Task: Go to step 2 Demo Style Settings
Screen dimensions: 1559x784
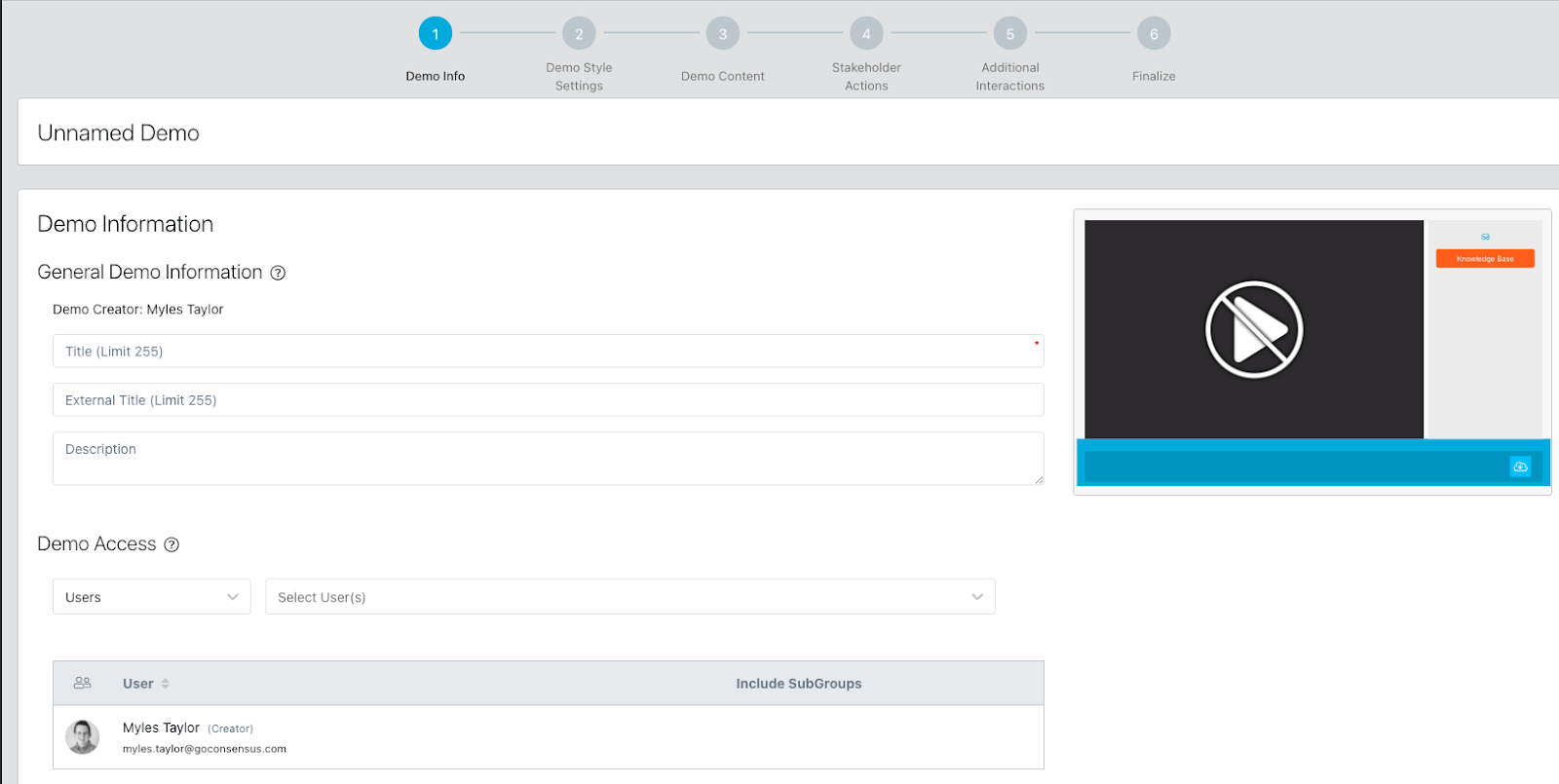Action: point(579,34)
